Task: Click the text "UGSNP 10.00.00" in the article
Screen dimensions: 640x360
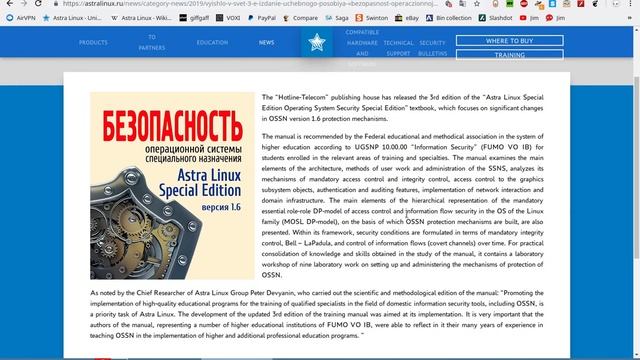Action: click(x=381, y=147)
